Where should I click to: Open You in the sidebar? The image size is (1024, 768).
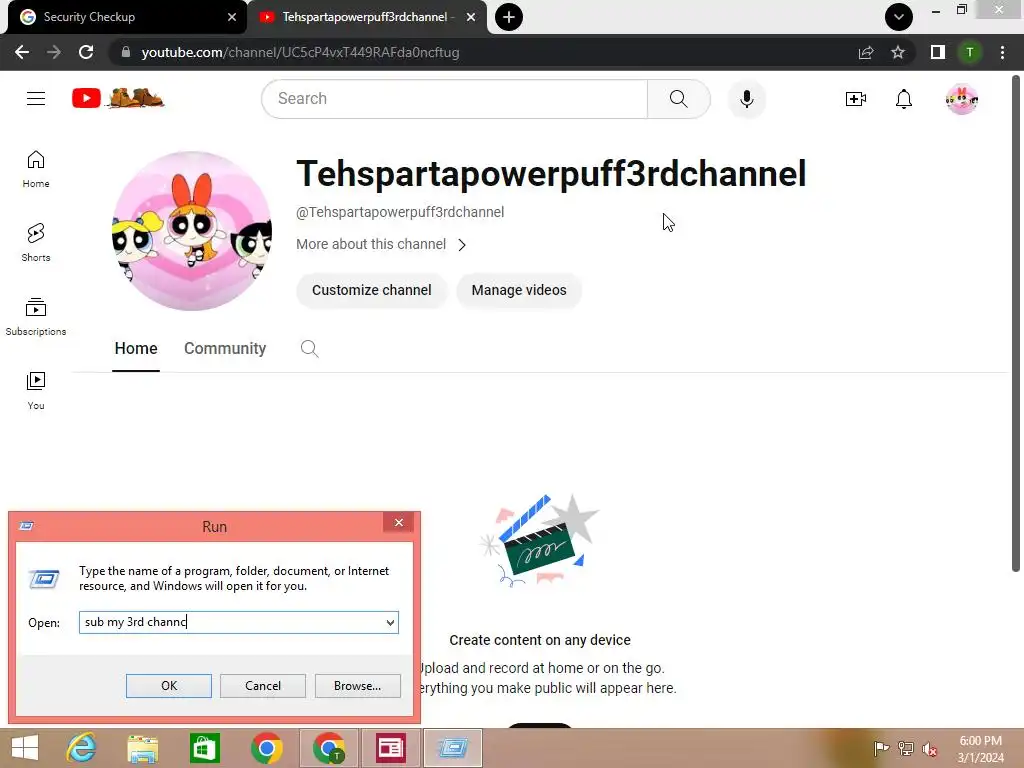36,391
